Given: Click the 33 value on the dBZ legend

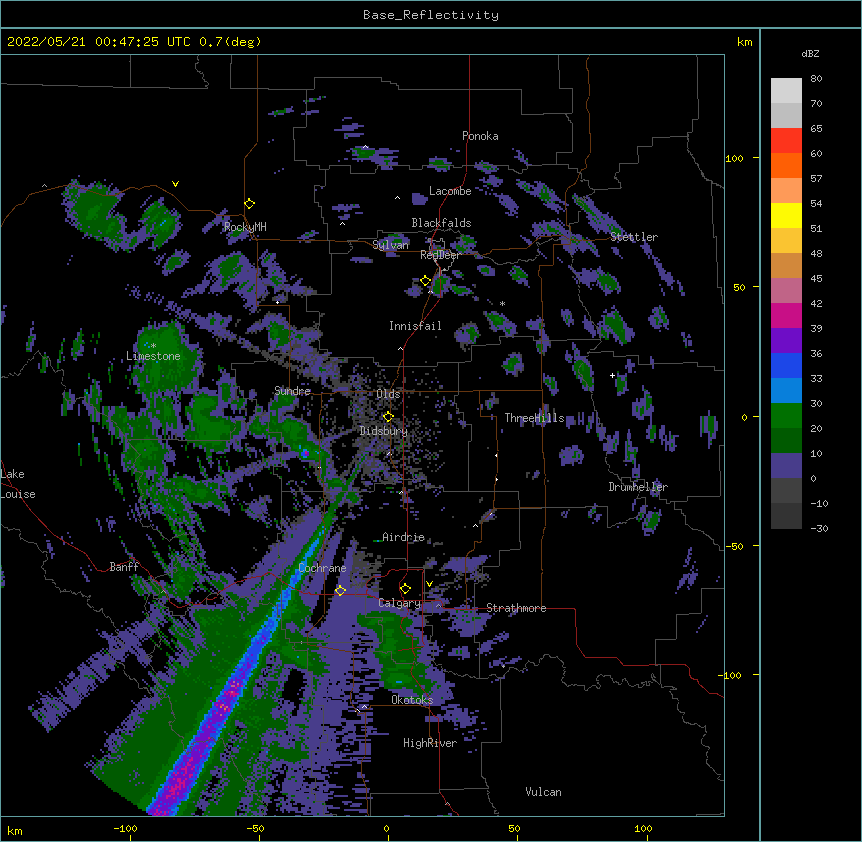Looking at the screenshot, I should point(816,379).
